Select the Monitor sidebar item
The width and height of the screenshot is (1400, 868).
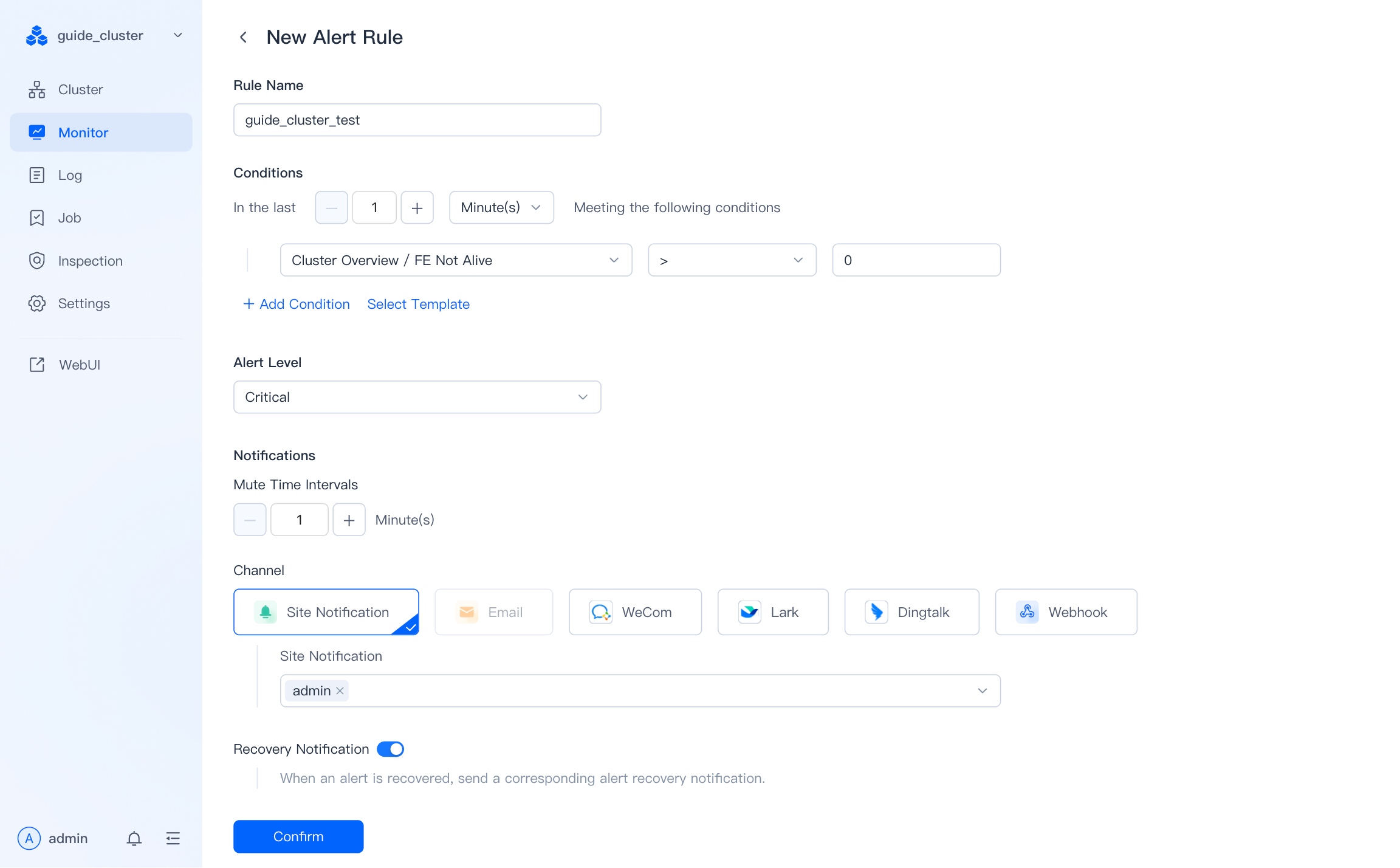(101, 133)
